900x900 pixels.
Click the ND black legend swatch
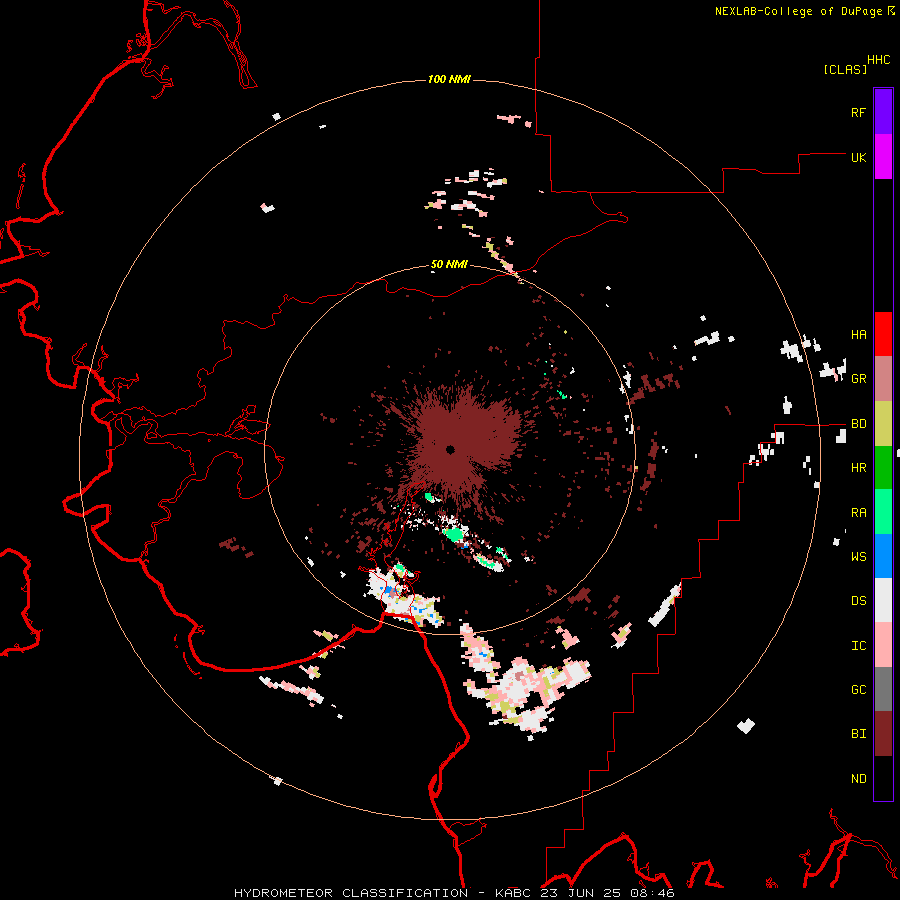tap(883, 778)
